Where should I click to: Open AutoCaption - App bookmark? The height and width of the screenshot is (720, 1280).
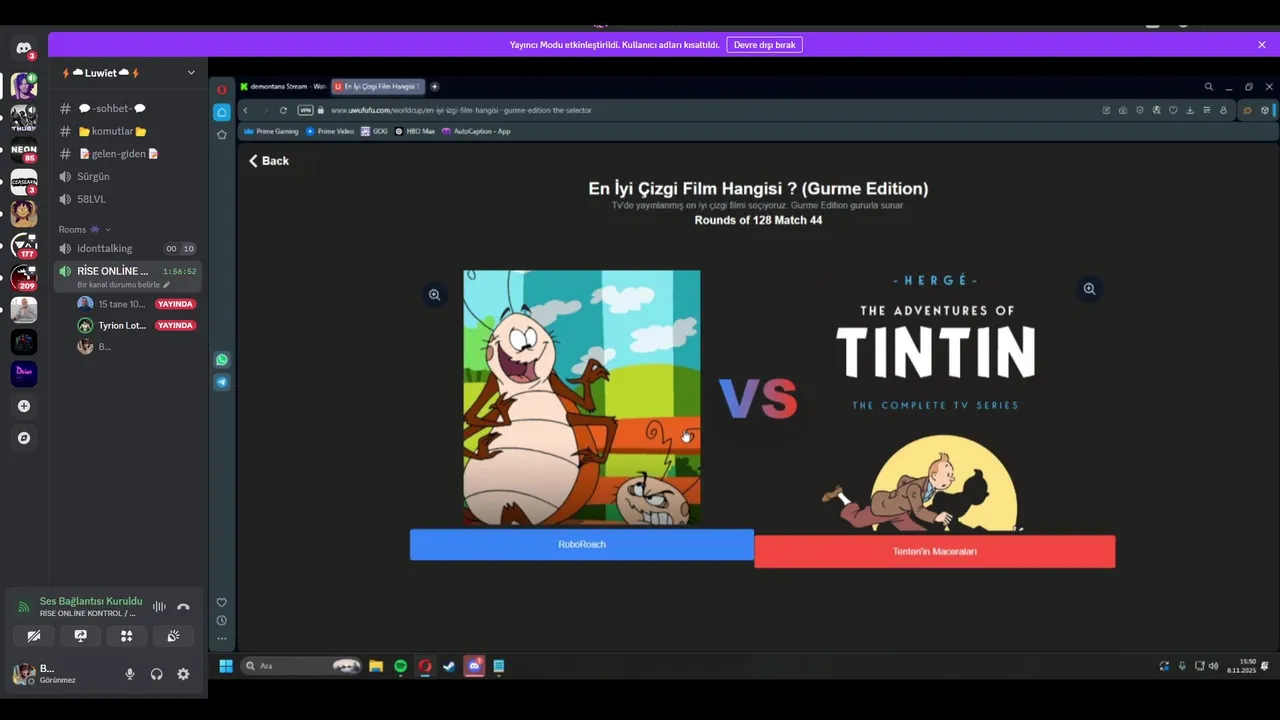477,131
